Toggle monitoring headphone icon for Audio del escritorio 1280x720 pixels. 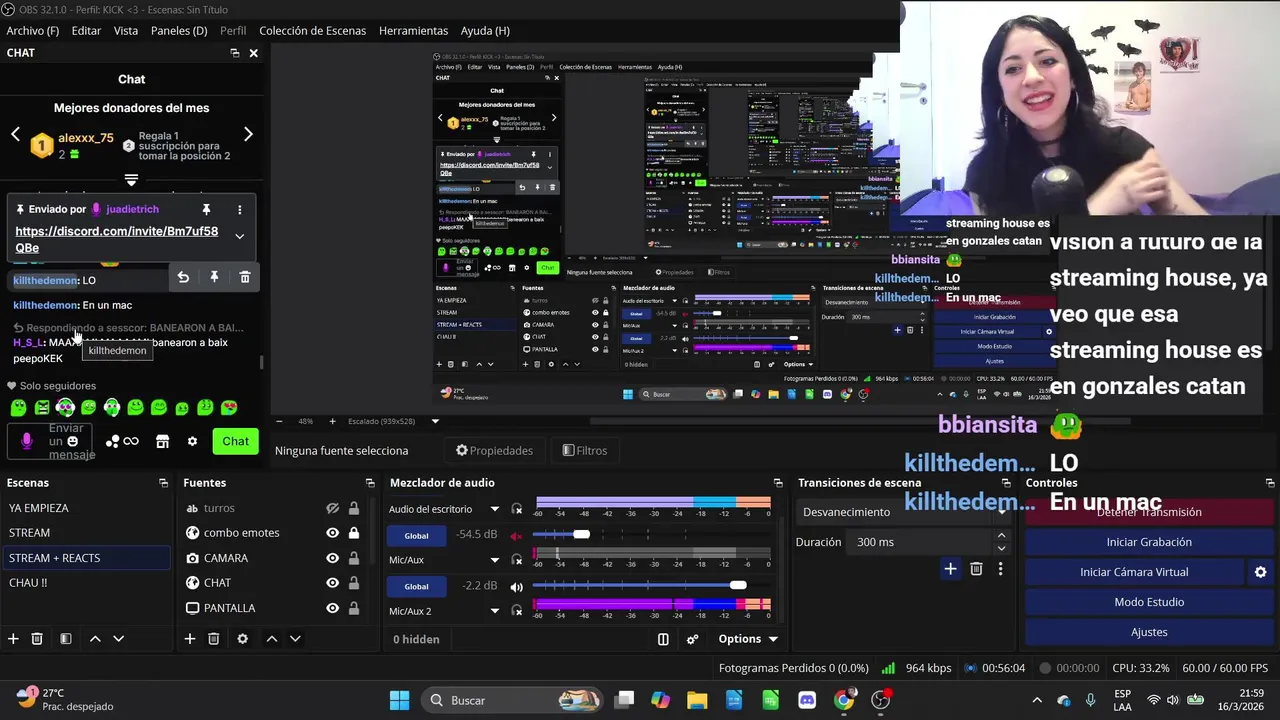[x=517, y=509]
